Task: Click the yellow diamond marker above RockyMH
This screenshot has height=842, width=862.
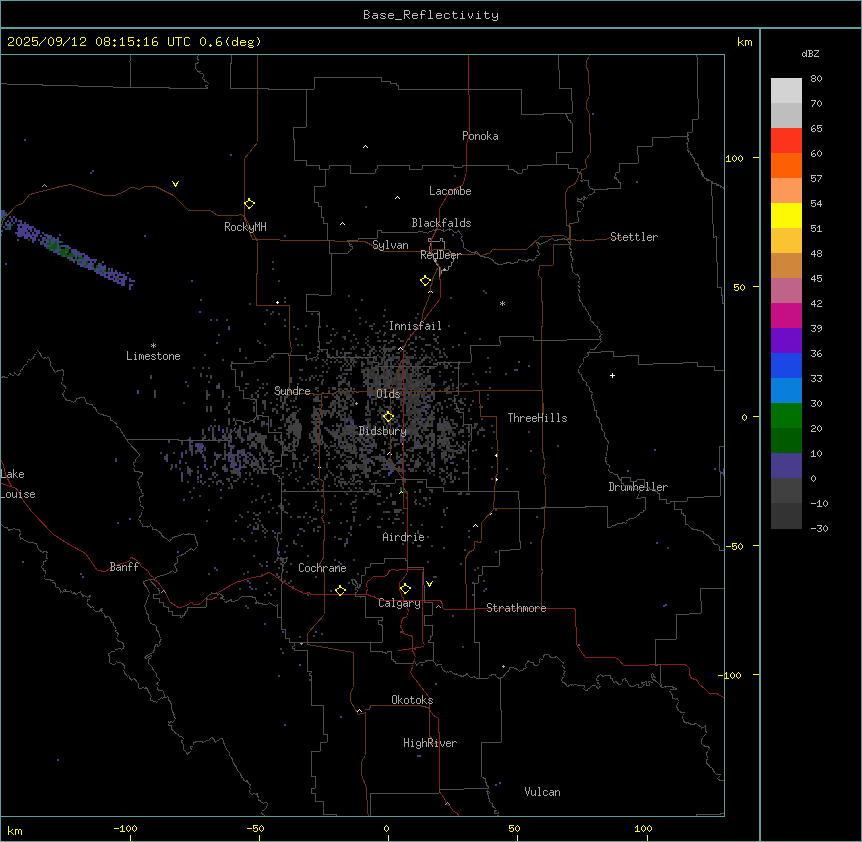Action: [250, 204]
